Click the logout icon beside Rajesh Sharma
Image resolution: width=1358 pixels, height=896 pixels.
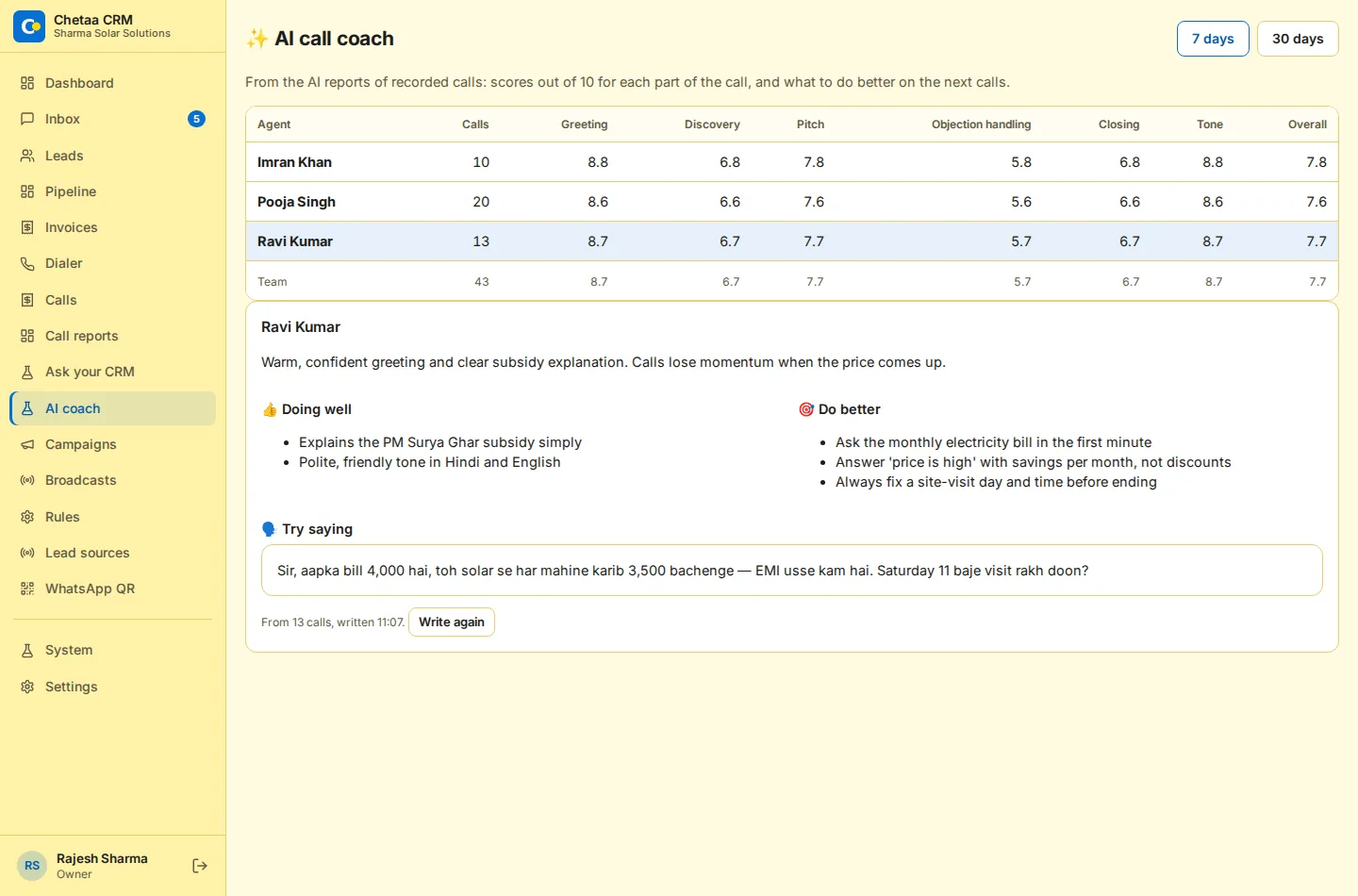pyautogui.click(x=200, y=866)
